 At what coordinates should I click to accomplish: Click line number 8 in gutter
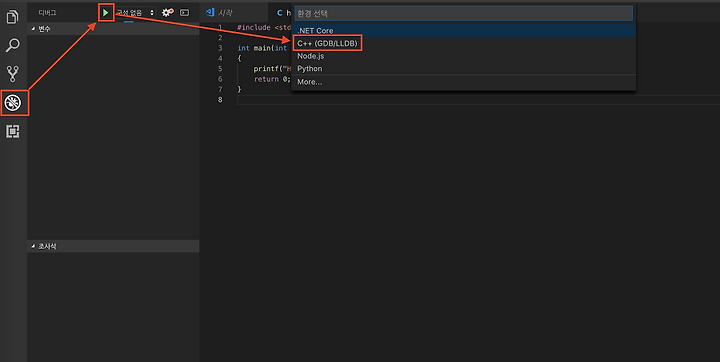[220, 100]
